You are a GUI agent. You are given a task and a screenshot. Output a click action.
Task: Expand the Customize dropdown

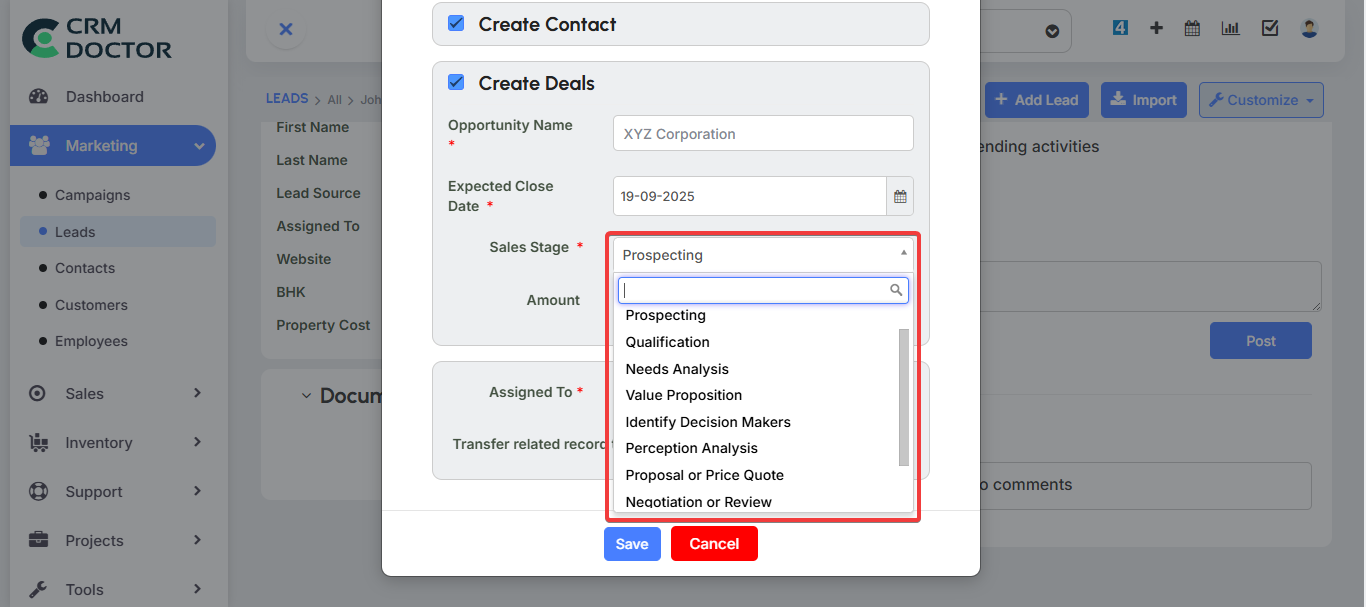click(1261, 100)
